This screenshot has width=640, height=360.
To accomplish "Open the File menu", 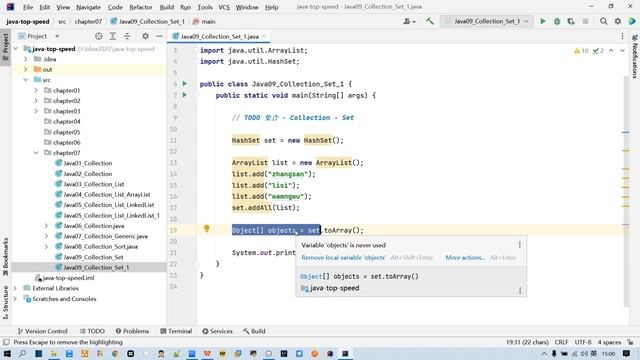I will 28,7.
